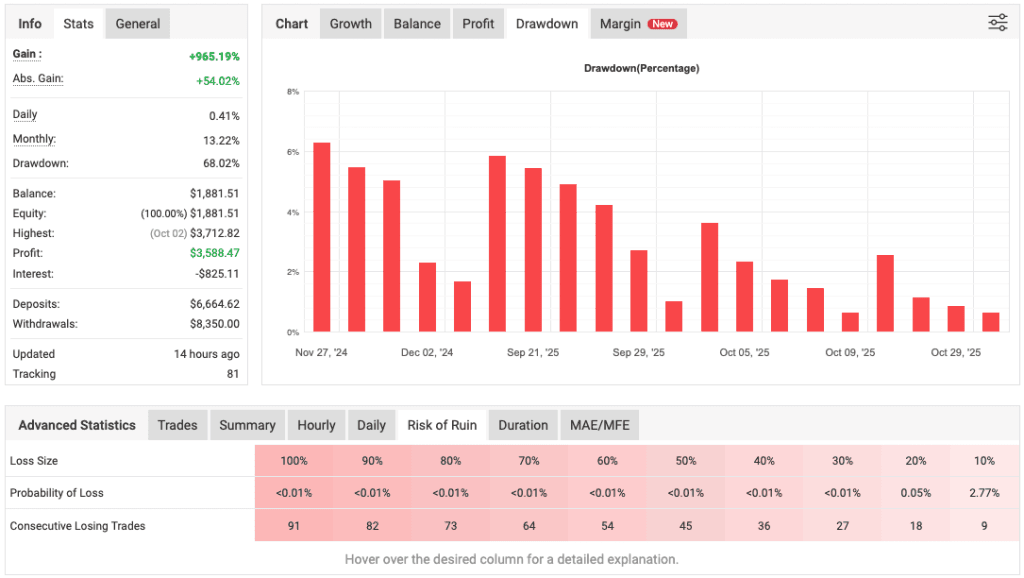Click the Daily label in stats
1024x578 pixels.
click(25, 114)
